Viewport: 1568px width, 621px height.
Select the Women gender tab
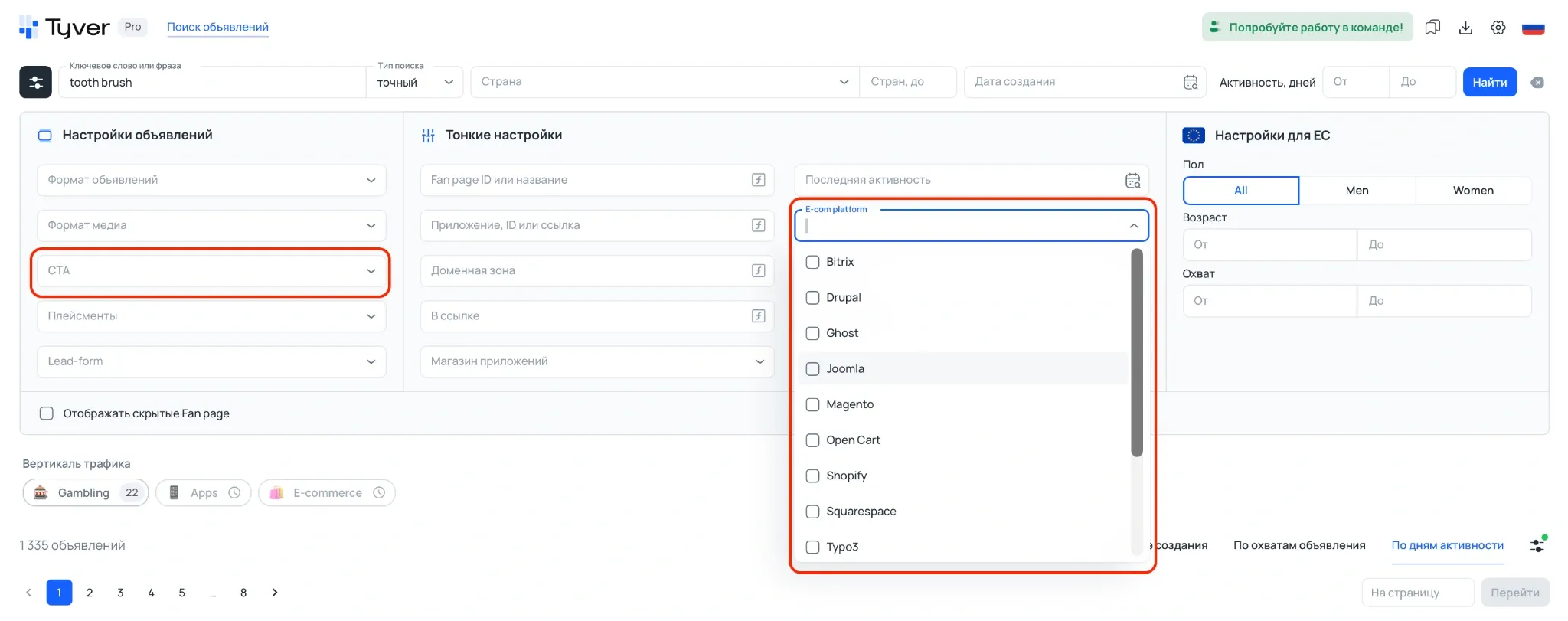[x=1473, y=191]
